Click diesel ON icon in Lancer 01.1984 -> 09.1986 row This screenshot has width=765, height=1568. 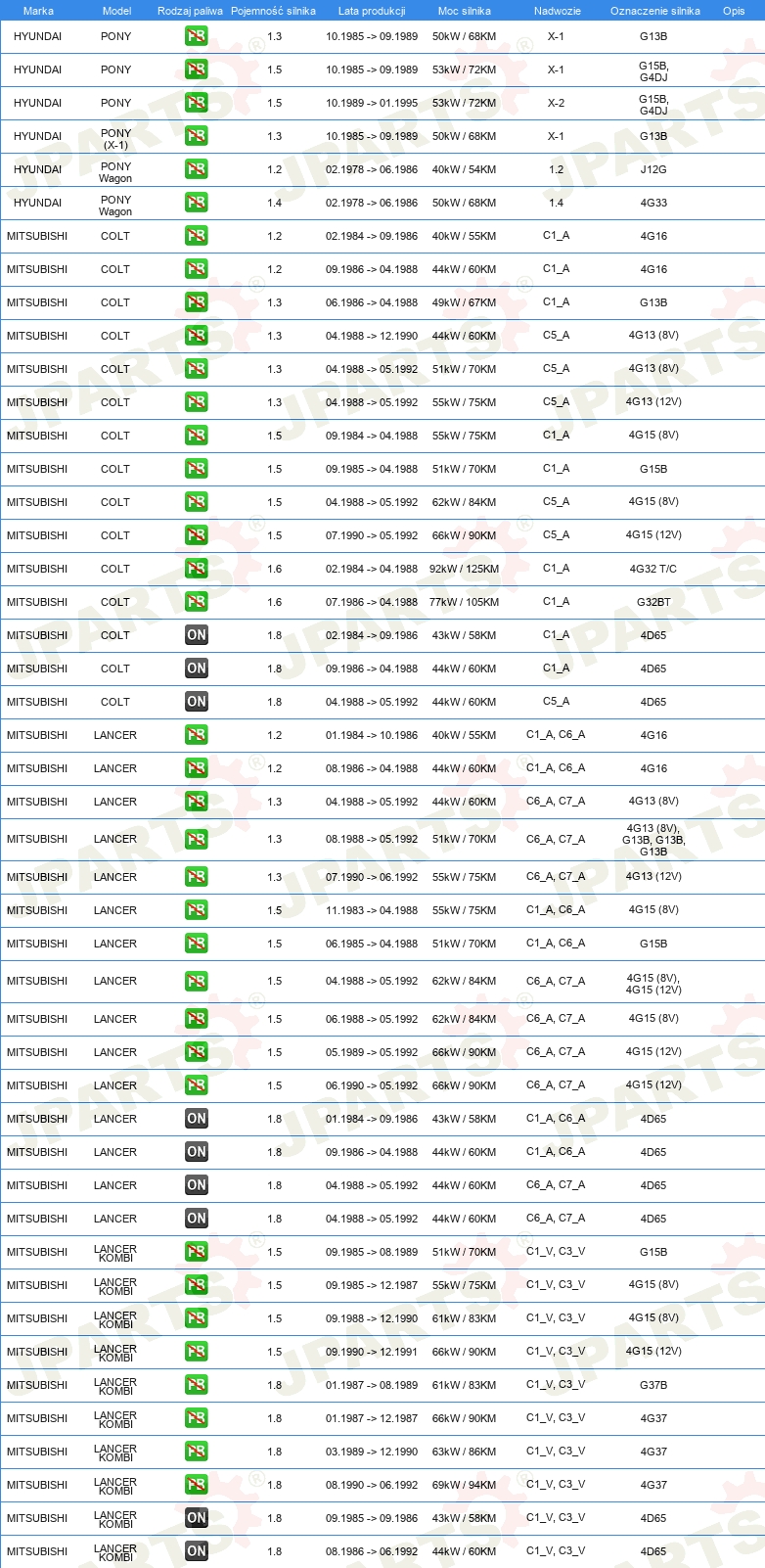(x=197, y=1119)
